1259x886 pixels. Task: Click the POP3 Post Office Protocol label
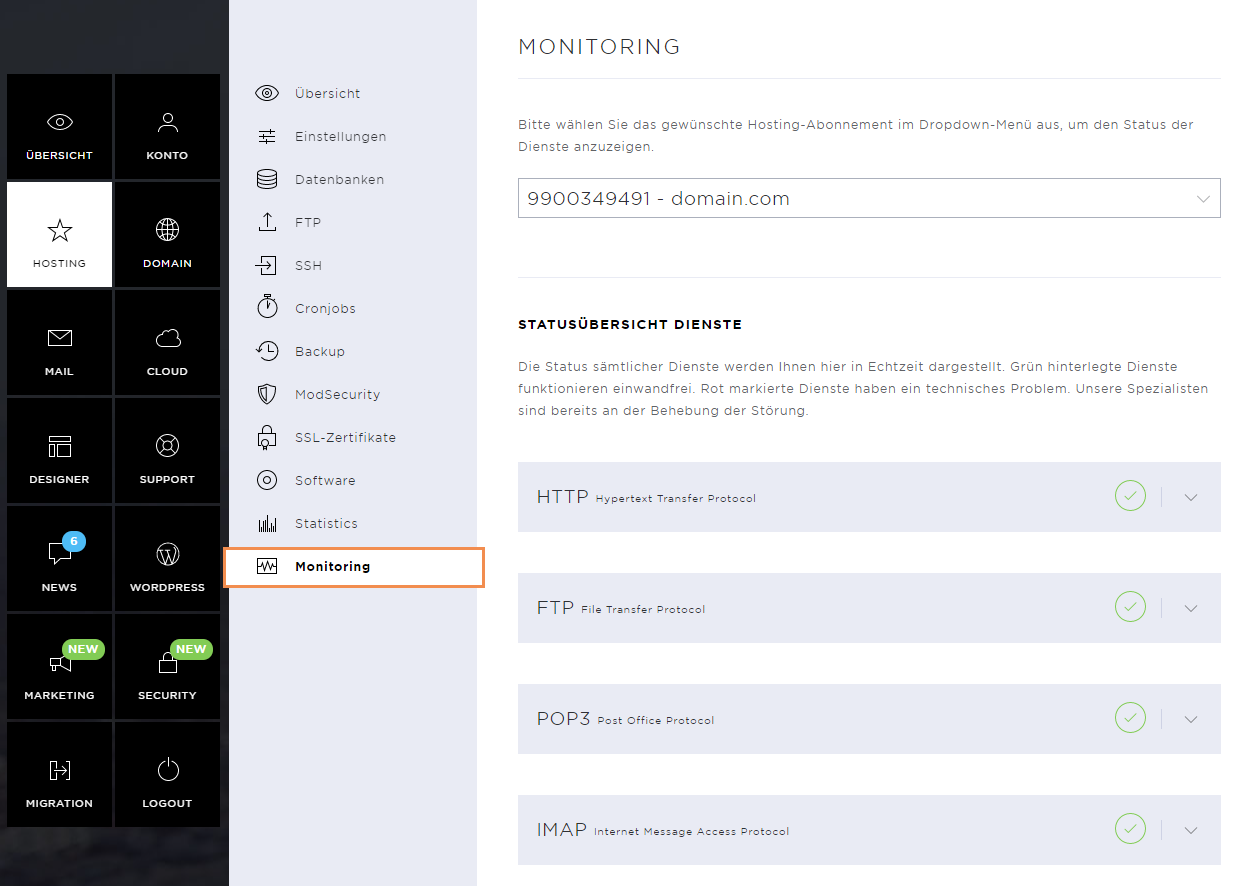click(x=625, y=719)
